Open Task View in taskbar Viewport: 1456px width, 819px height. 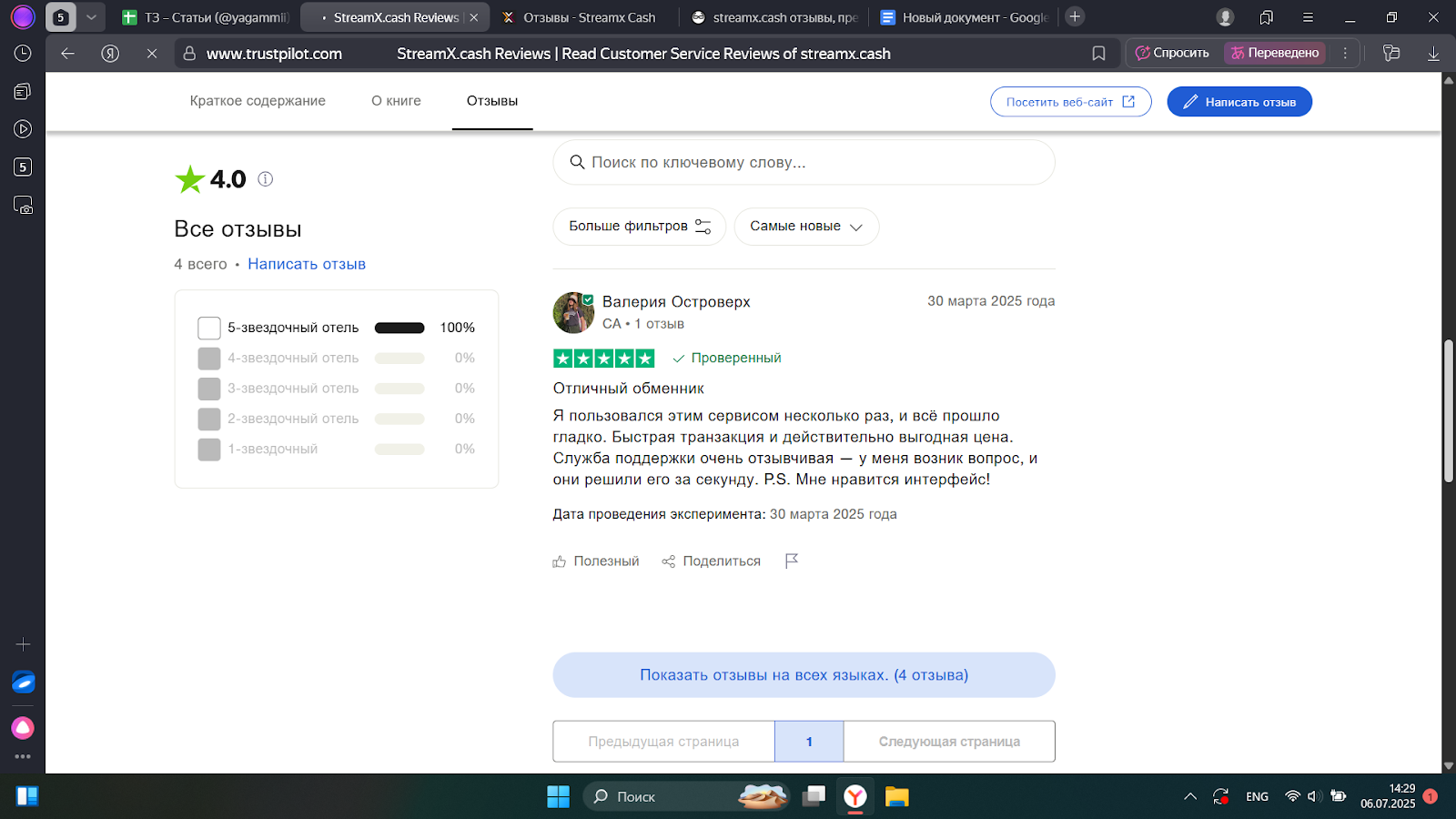tap(814, 796)
